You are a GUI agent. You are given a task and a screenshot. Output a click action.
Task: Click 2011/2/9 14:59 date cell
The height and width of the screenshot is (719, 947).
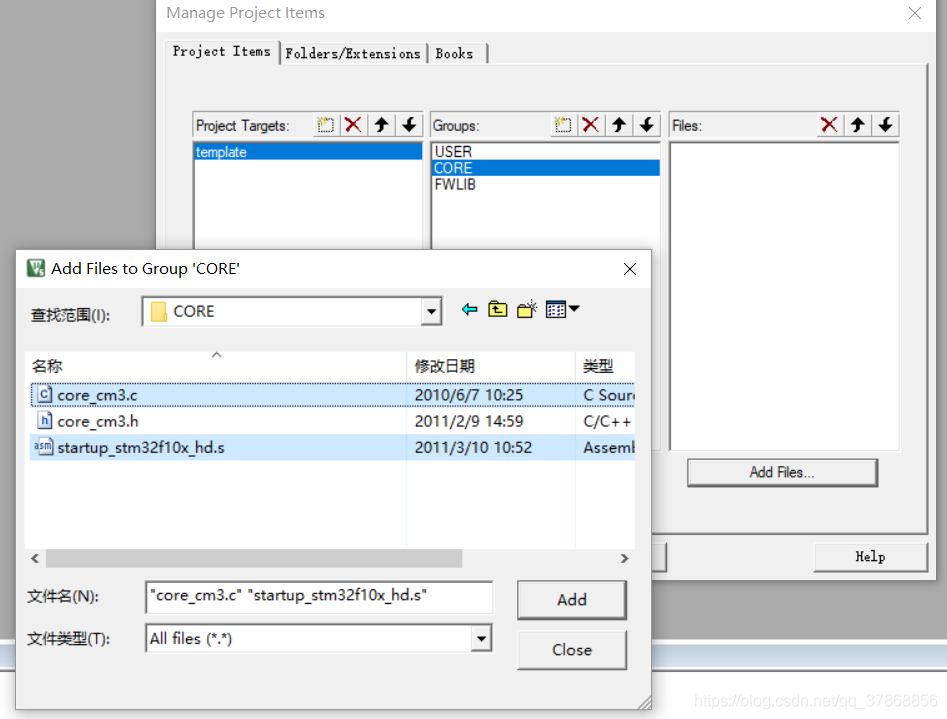(x=469, y=421)
